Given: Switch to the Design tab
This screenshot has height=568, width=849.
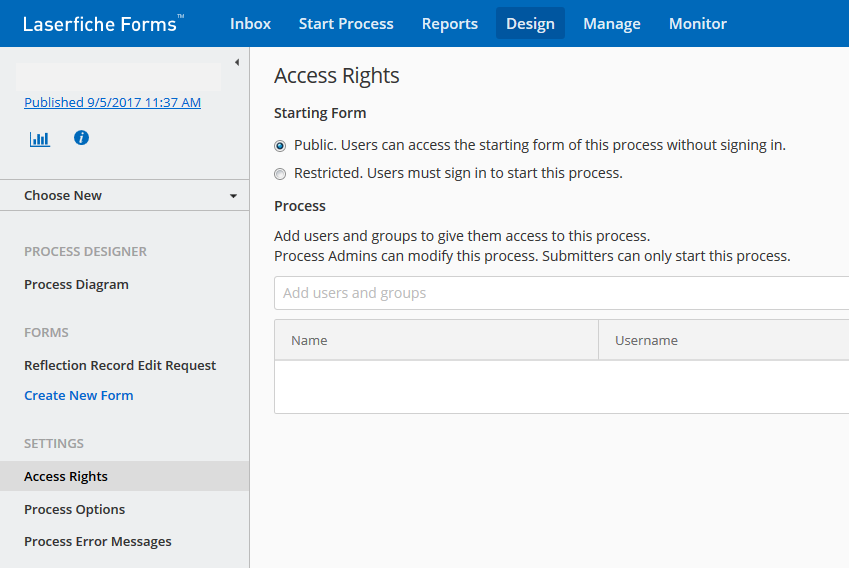Looking at the screenshot, I should [x=530, y=24].
